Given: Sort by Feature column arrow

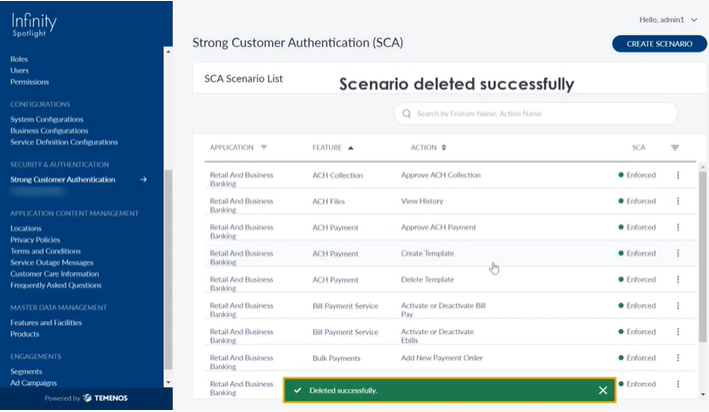Looking at the screenshot, I should tap(351, 147).
